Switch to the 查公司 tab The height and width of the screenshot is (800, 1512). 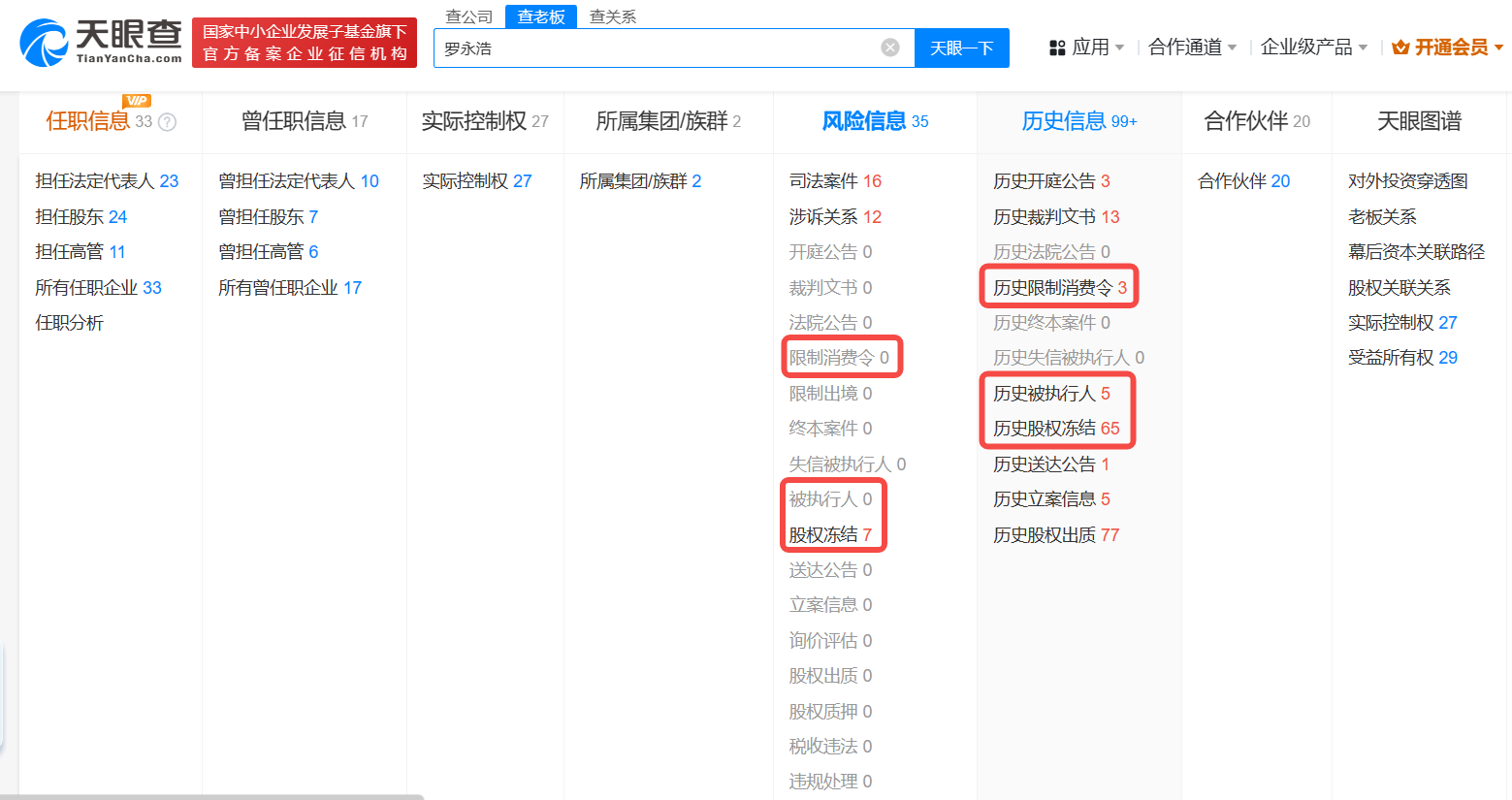(x=468, y=16)
